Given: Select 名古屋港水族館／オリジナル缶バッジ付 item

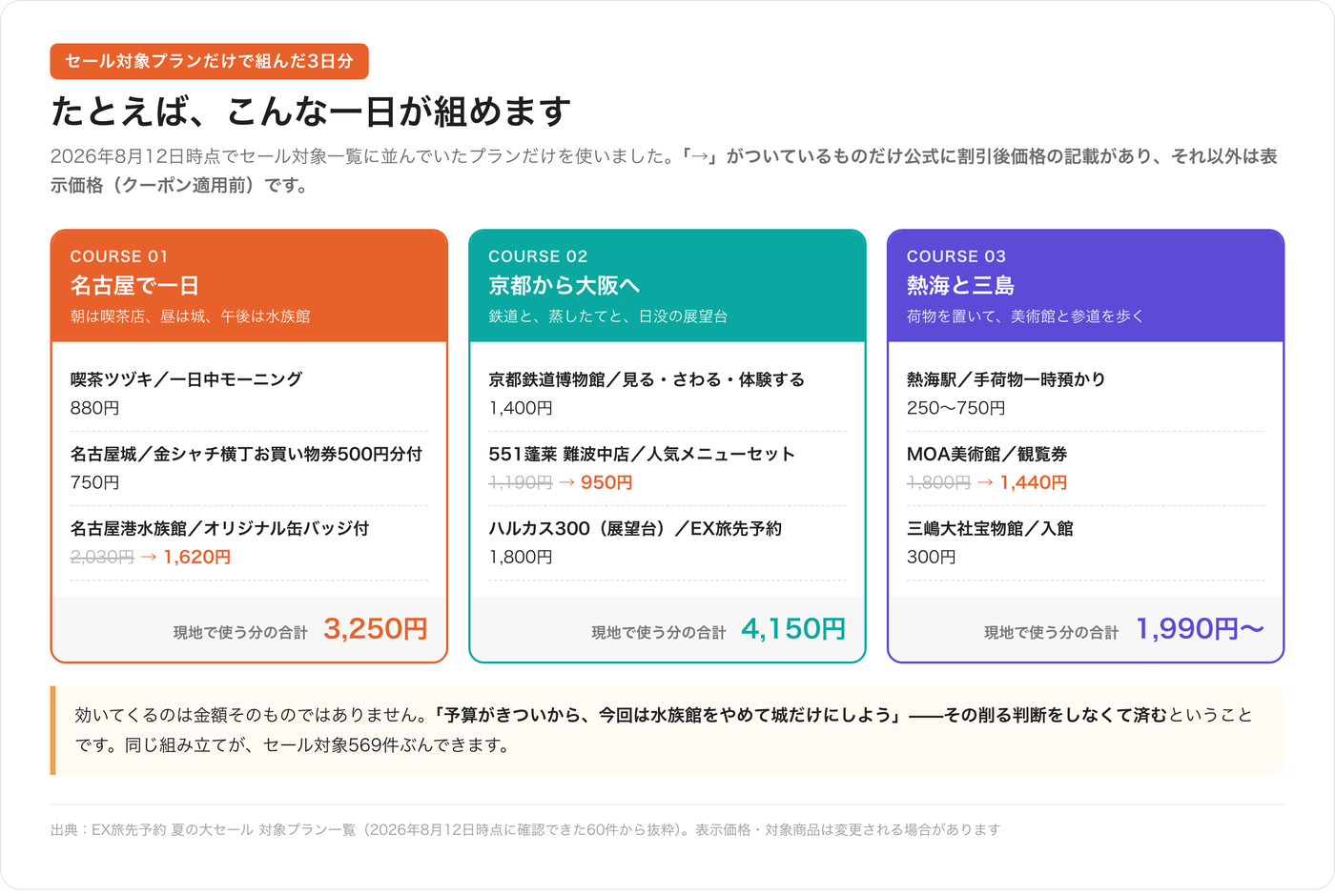Looking at the screenshot, I should (219, 528).
